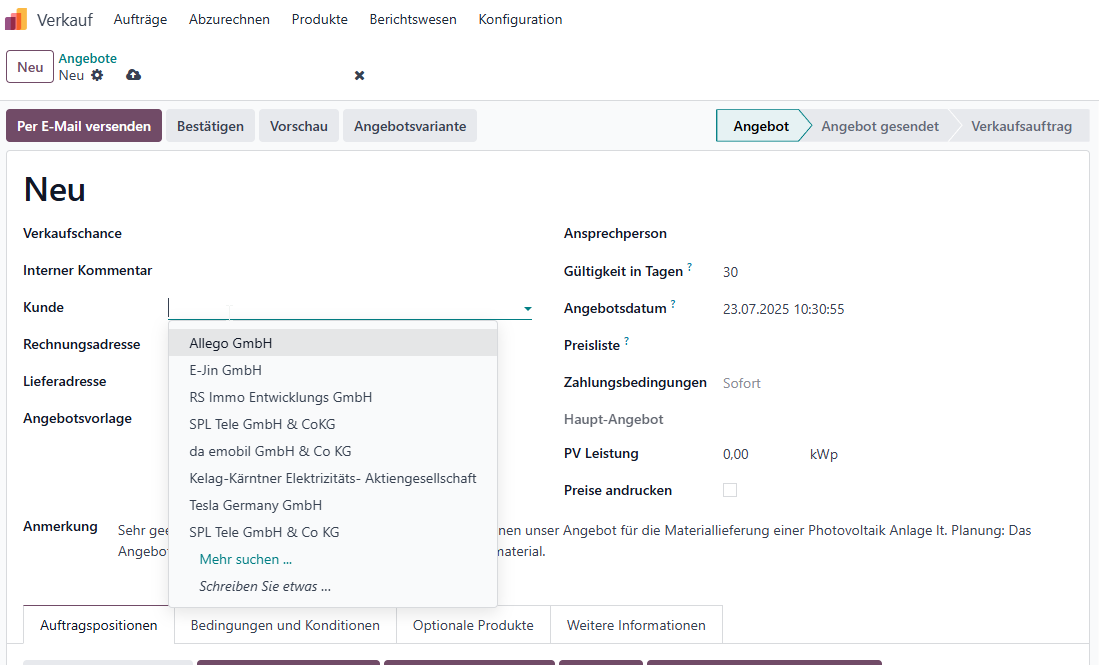Screen dimensions: 1099x665
Task: Toggle the Preise andrucken checkbox
Action: point(730,490)
